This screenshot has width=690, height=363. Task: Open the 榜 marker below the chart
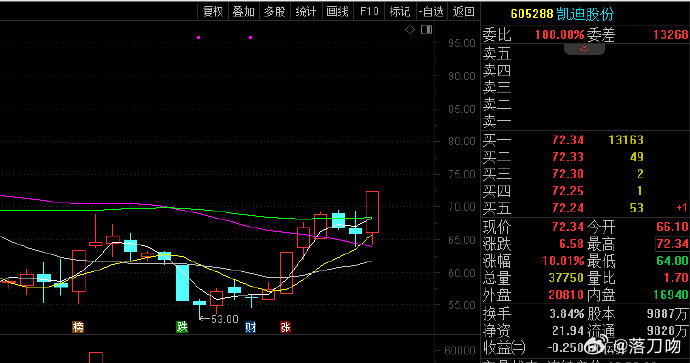click(78, 327)
